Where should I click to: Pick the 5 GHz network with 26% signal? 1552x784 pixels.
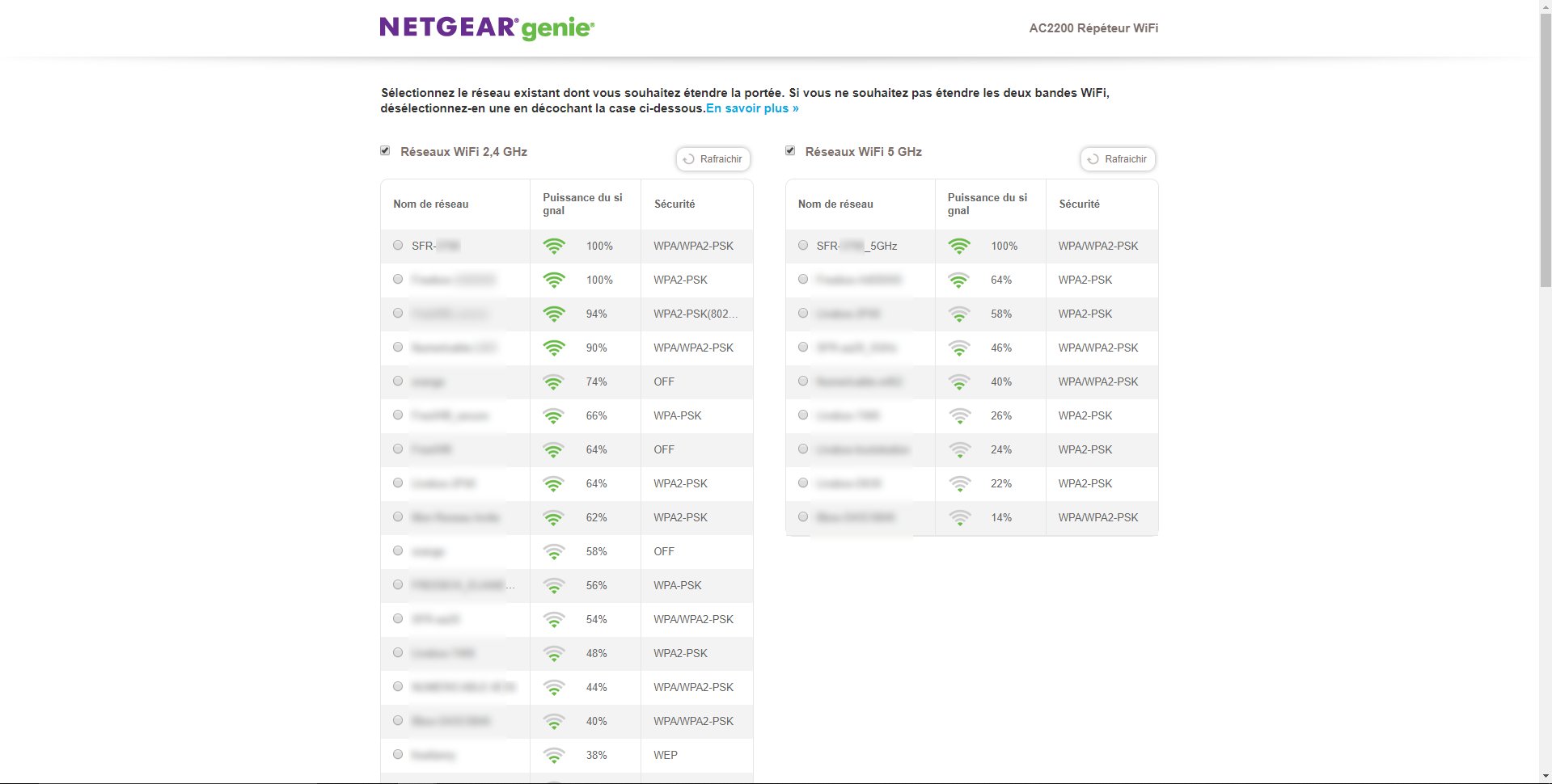click(803, 415)
